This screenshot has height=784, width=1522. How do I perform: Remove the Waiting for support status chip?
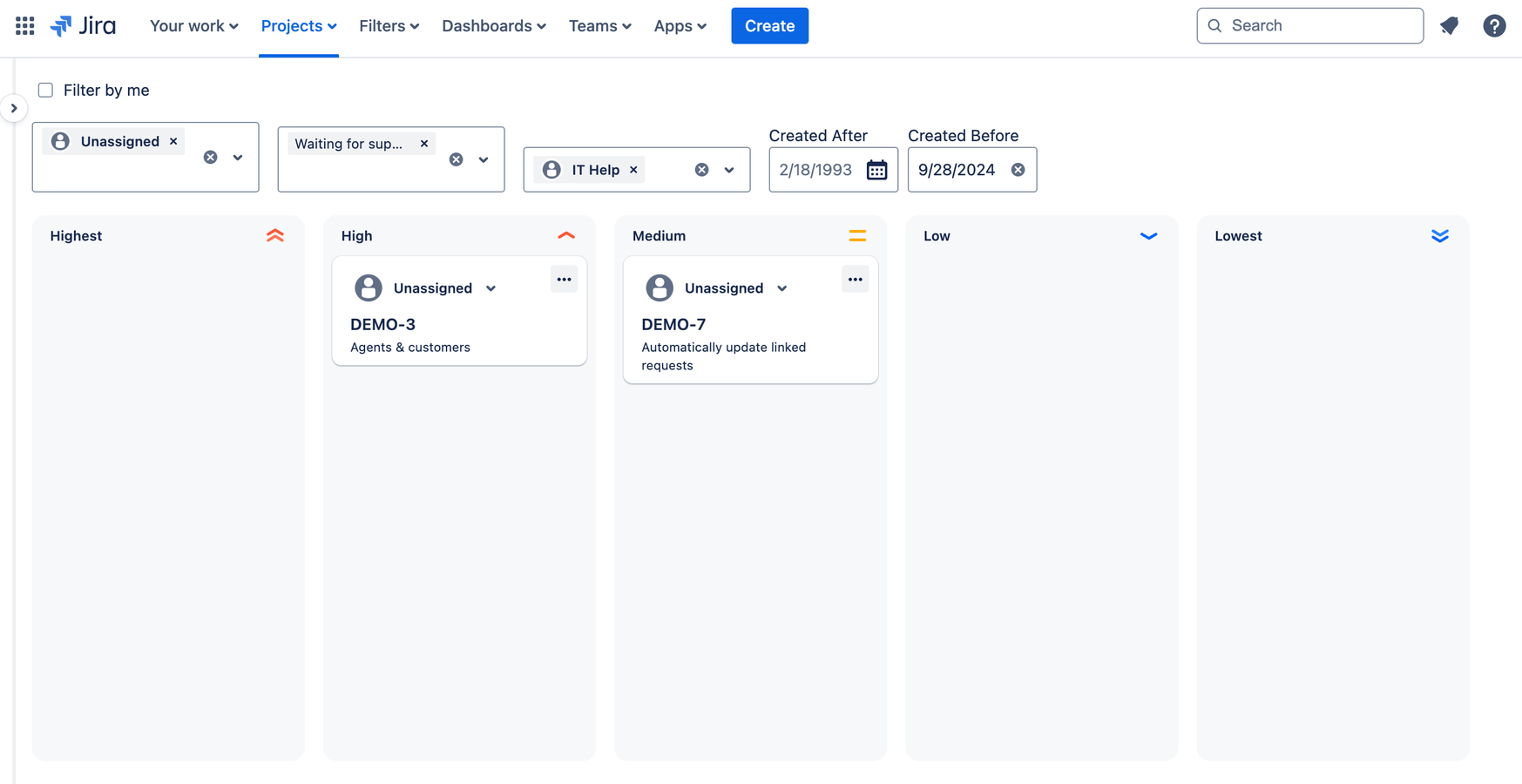coord(424,144)
